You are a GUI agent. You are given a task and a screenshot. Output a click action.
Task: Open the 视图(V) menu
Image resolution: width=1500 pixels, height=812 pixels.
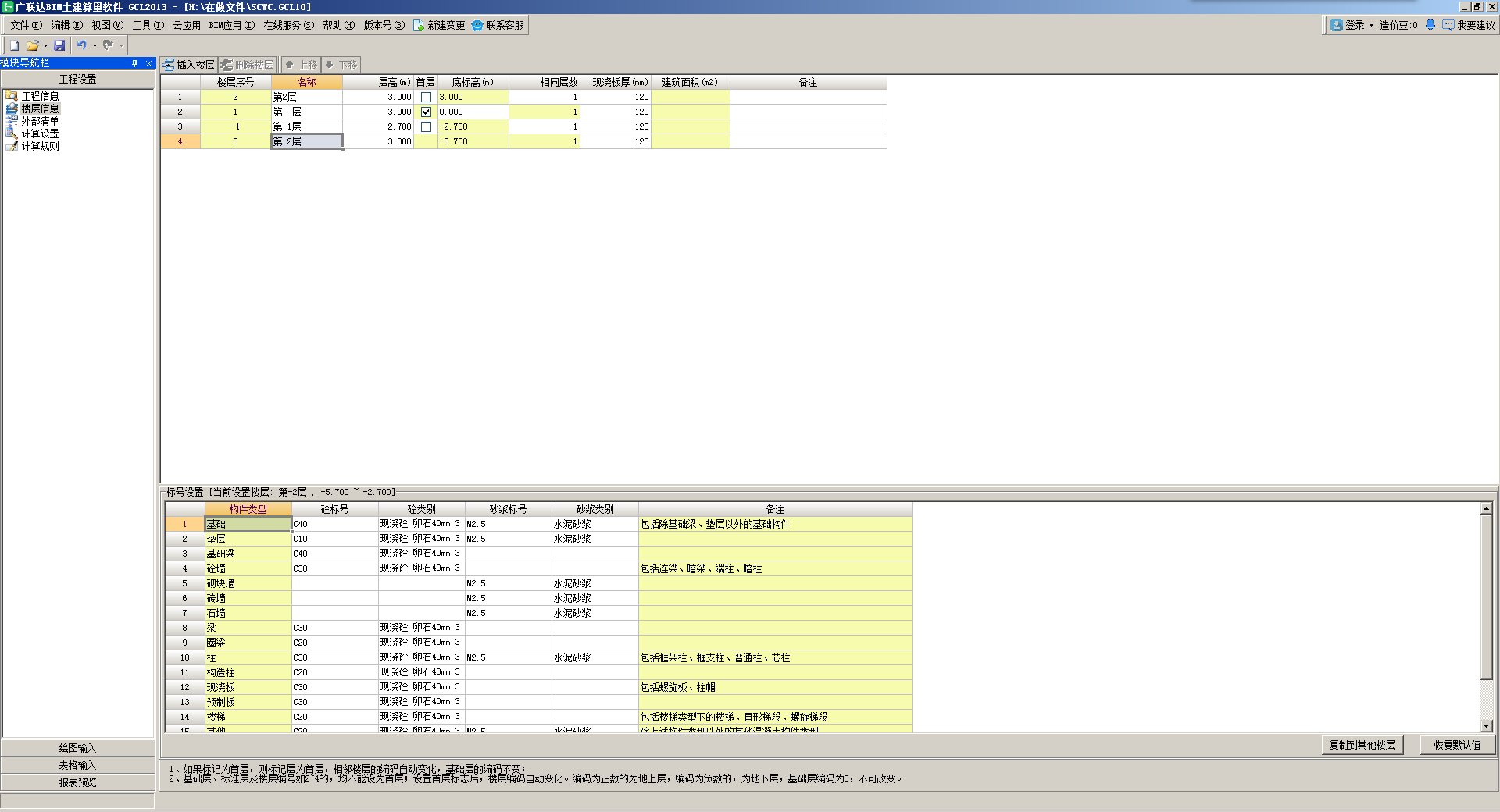[x=107, y=25]
